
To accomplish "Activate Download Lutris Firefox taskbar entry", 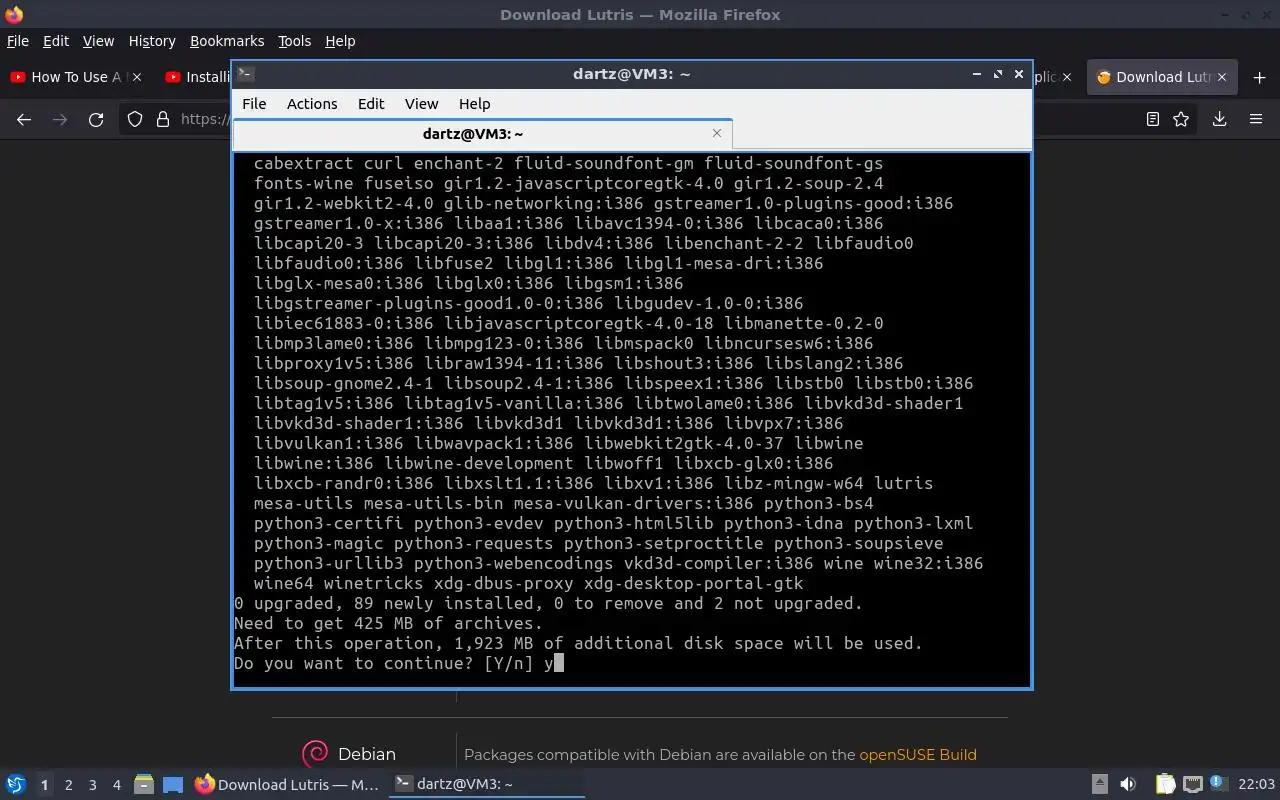I will coord(287,785).
